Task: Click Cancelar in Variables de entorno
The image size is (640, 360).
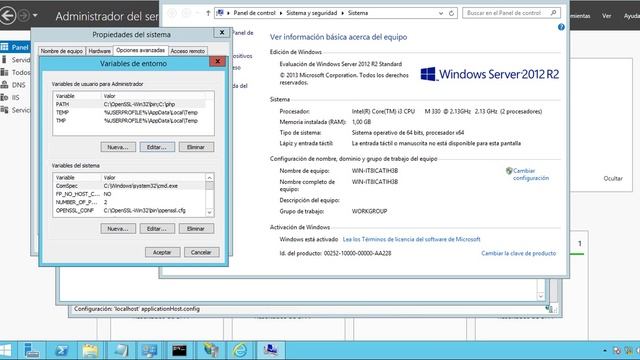Action: (x=201, y=252)
